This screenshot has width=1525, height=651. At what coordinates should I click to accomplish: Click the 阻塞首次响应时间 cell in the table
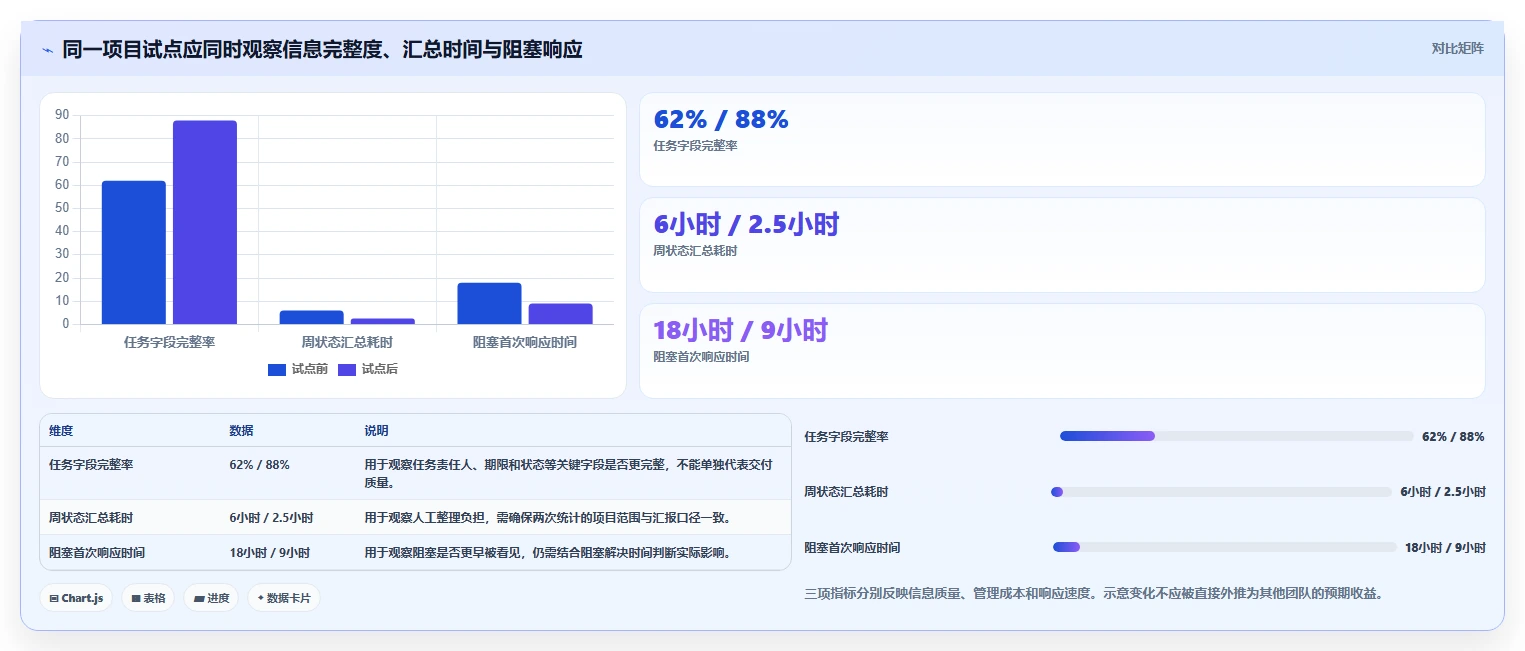coord(97,553)
